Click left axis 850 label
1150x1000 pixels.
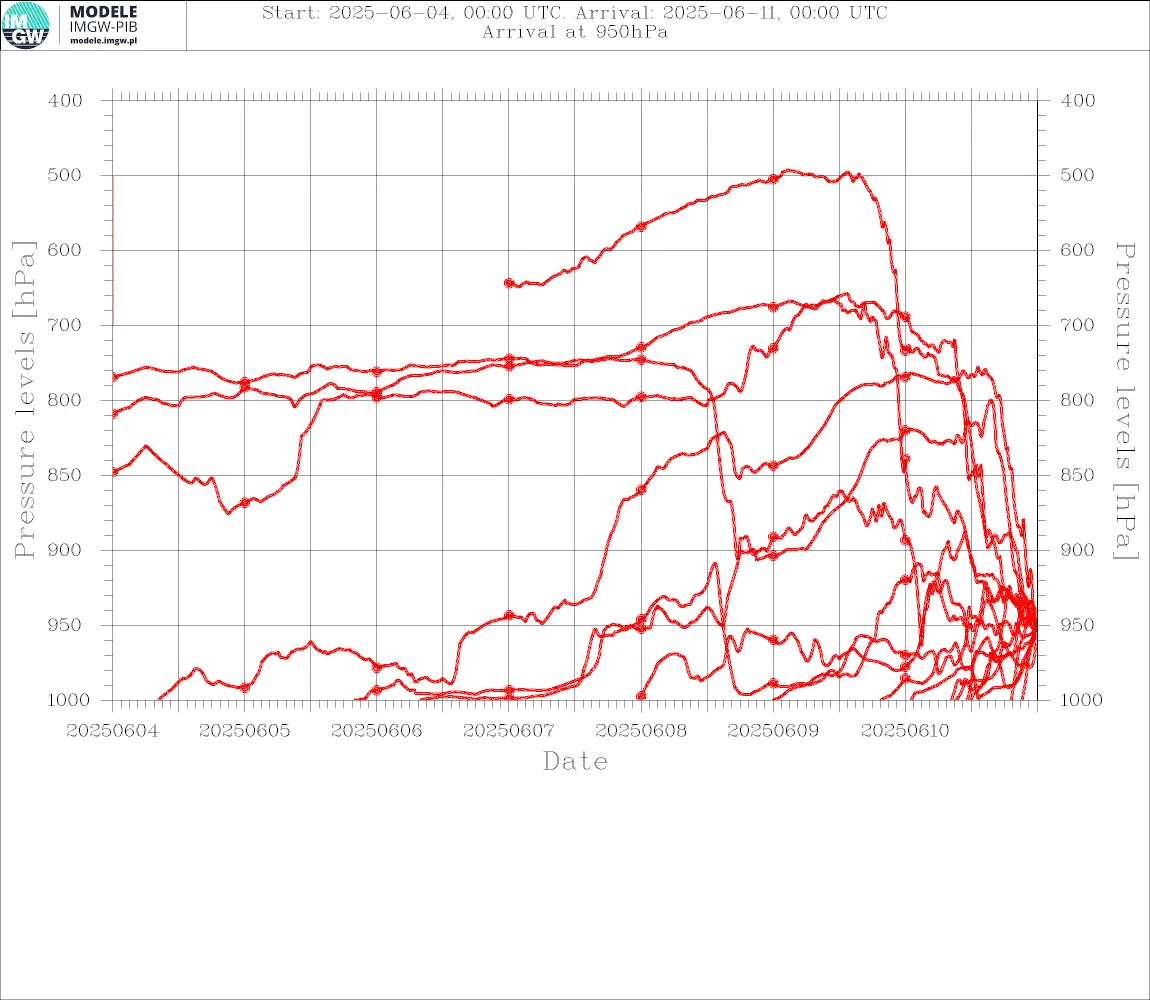click(65, 475)
